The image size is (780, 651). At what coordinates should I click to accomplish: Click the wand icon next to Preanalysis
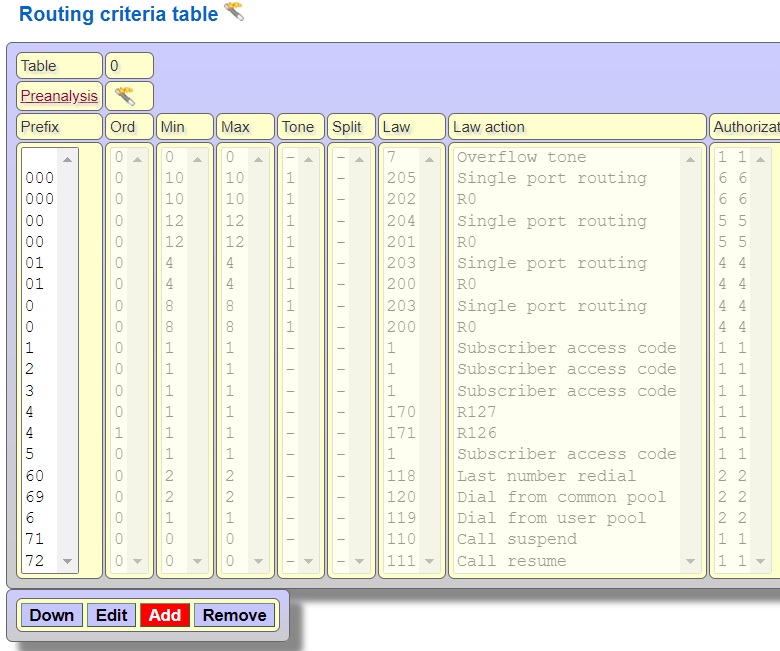point(125,96)
